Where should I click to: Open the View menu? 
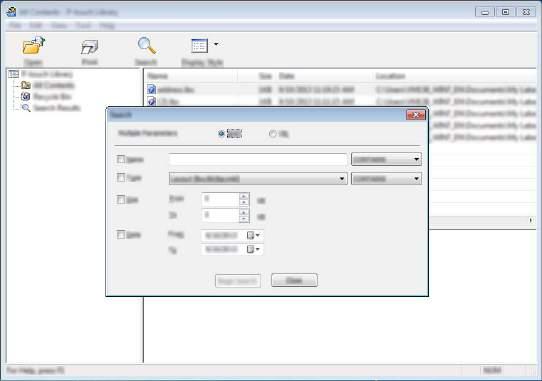[x=59, y=26]
